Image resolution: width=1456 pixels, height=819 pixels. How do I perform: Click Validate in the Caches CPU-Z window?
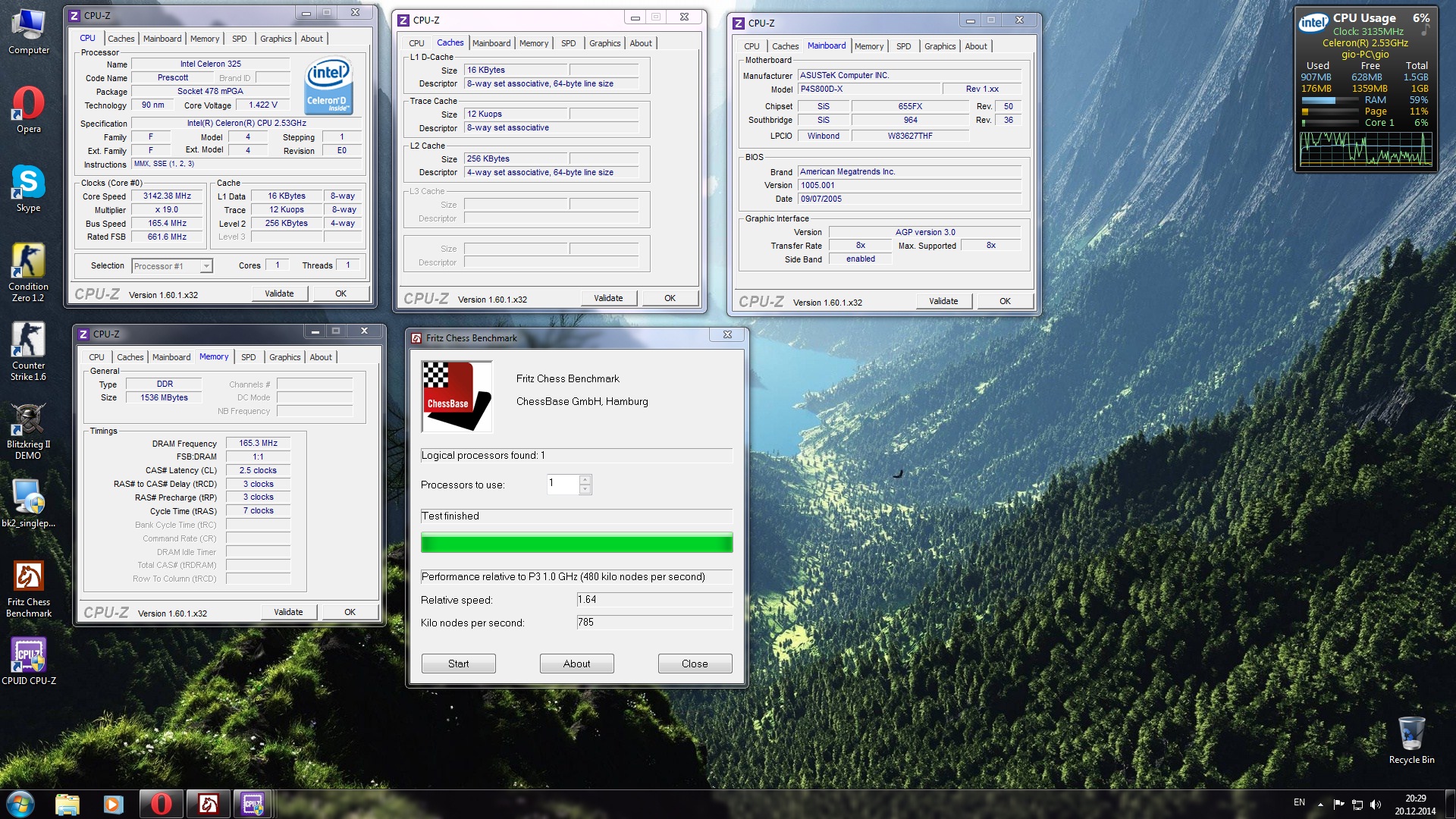(608, 298)
